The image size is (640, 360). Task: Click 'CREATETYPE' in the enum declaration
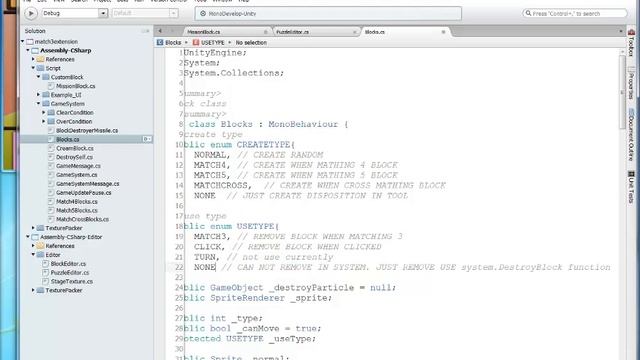click(263, 144)
